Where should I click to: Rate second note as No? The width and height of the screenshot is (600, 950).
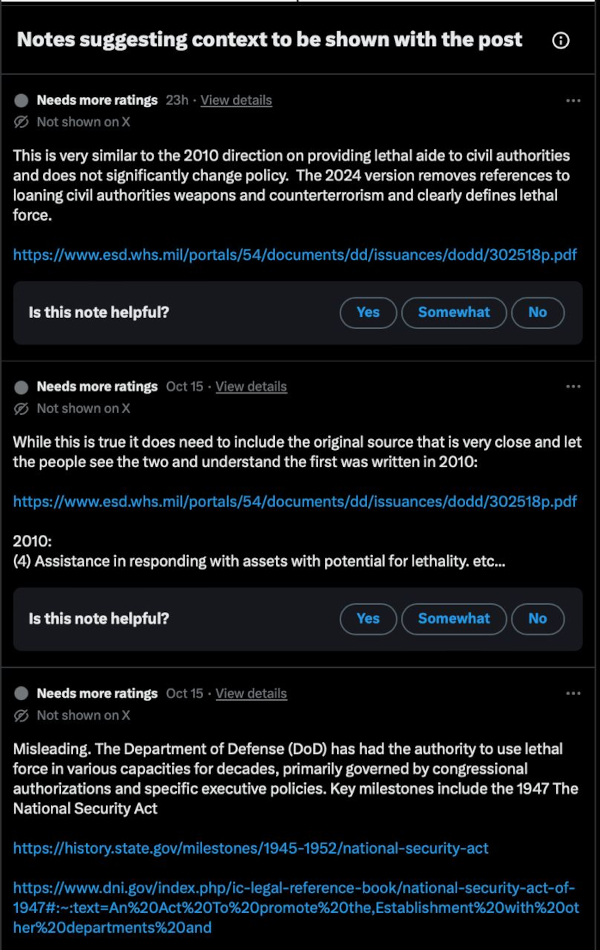coord(538,619)
